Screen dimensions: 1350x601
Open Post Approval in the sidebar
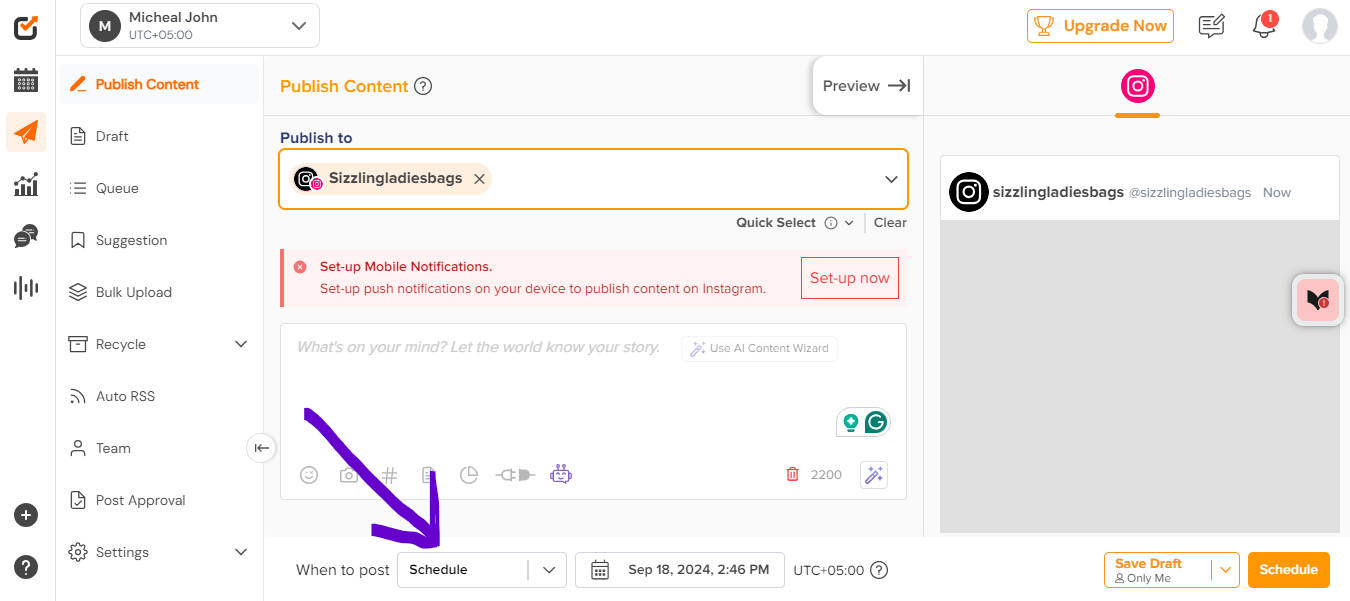(160, 500)
